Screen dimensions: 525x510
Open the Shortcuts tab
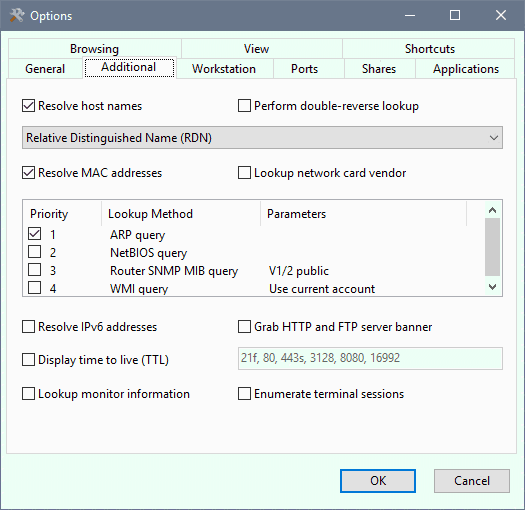click(430, 49)
